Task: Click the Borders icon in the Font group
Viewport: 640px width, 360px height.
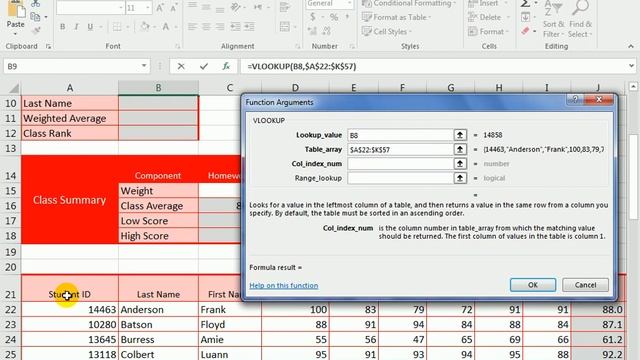Action: [117, 27]
